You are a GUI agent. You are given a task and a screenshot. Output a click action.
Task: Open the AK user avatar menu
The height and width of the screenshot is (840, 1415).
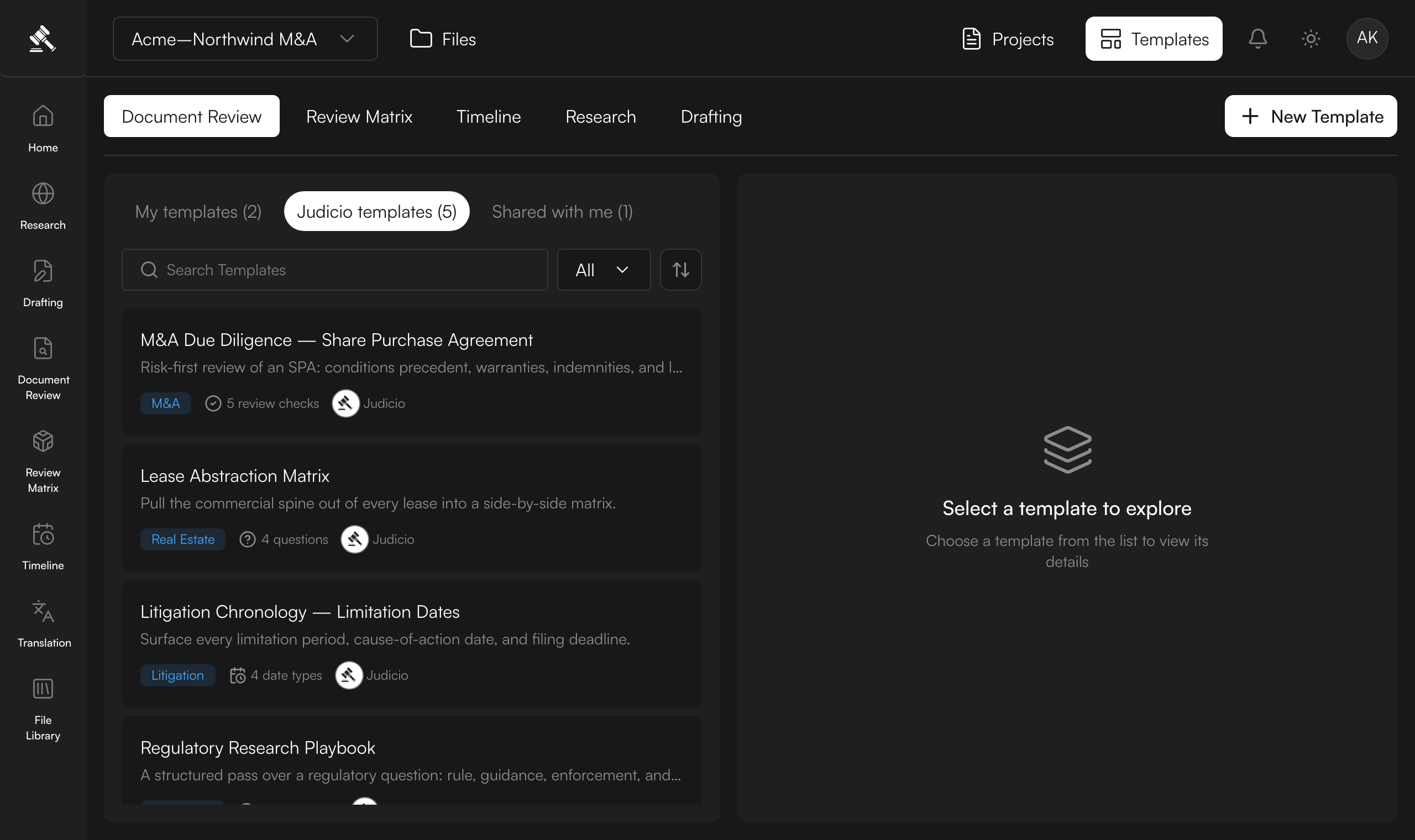(1367, 39)
